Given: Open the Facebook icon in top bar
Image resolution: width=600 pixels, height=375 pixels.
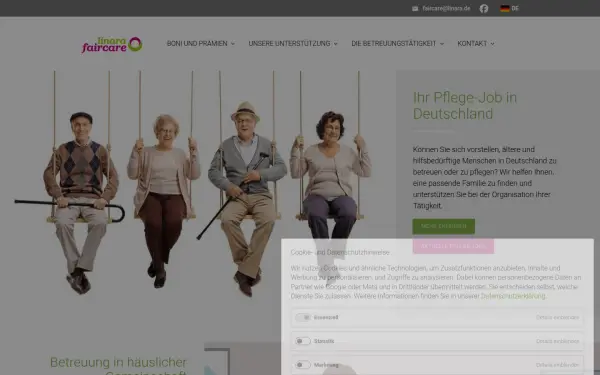Looking at the screenshot, I should [x=484, y=8].
